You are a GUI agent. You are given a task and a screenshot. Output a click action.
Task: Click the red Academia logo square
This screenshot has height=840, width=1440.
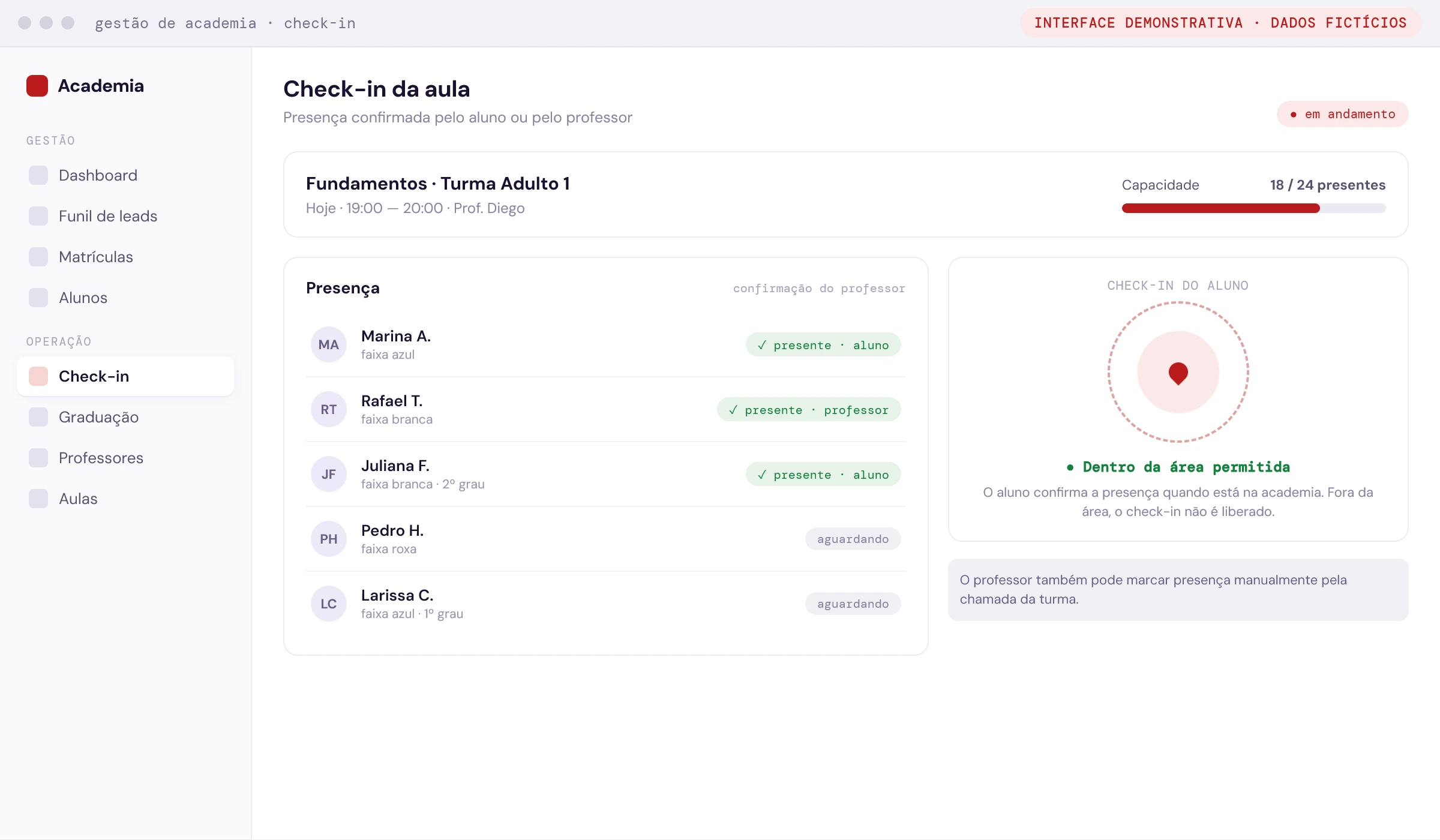(x=37, y=86)
